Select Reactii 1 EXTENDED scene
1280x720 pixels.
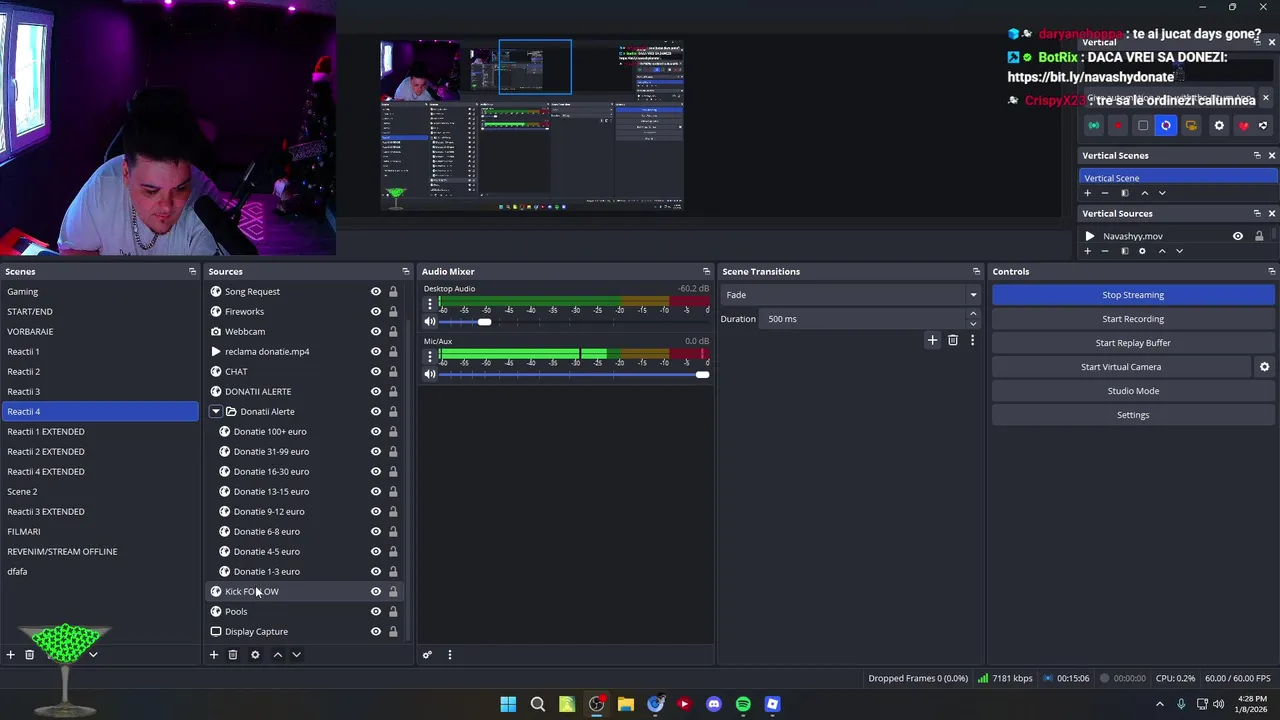(x=100, y=431)
